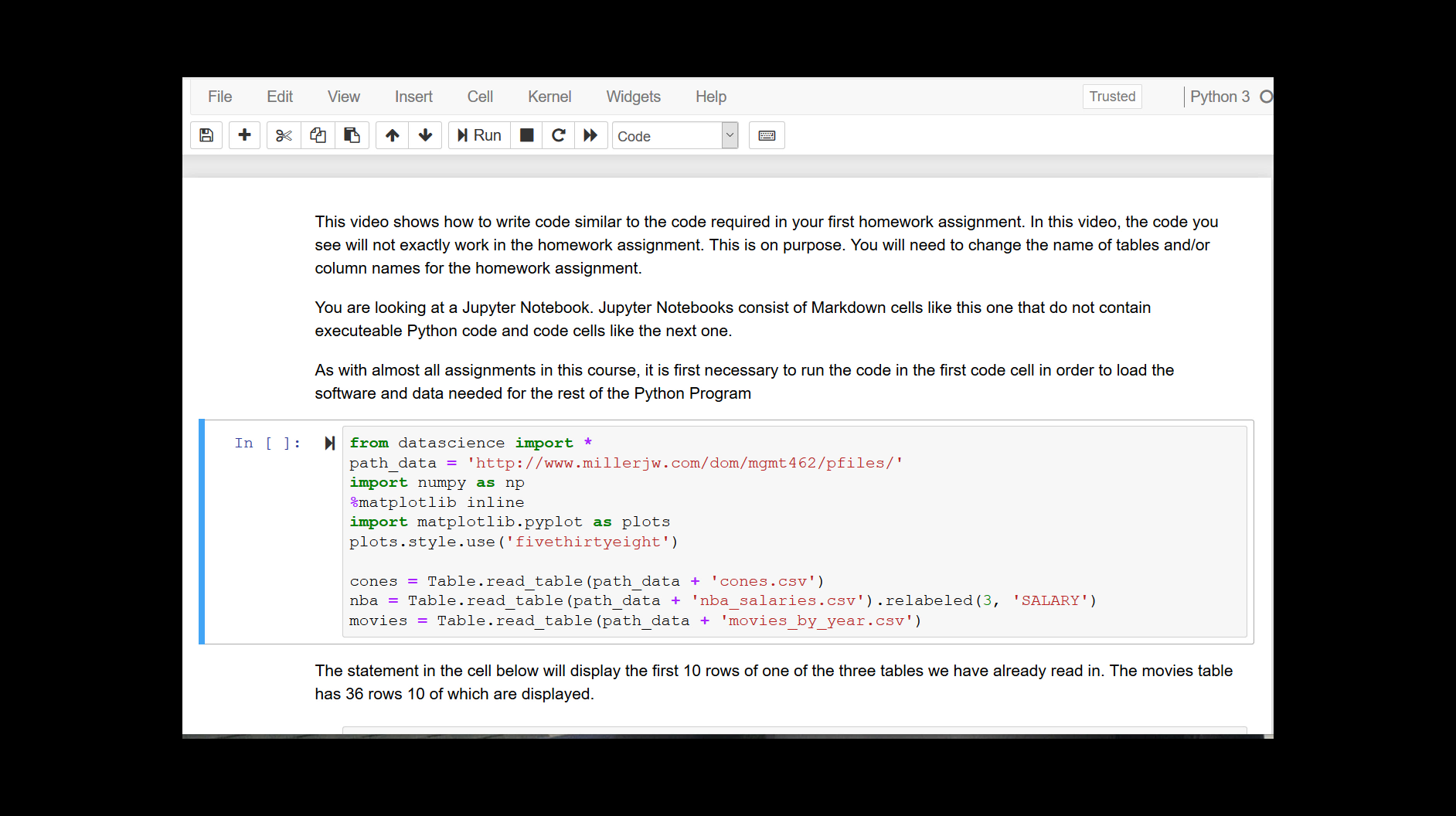Image resolution: width=1456 pixels, height=816 pixels.
Task: Open the File menu
Action: pyautogui.click(x=219, y=97)
